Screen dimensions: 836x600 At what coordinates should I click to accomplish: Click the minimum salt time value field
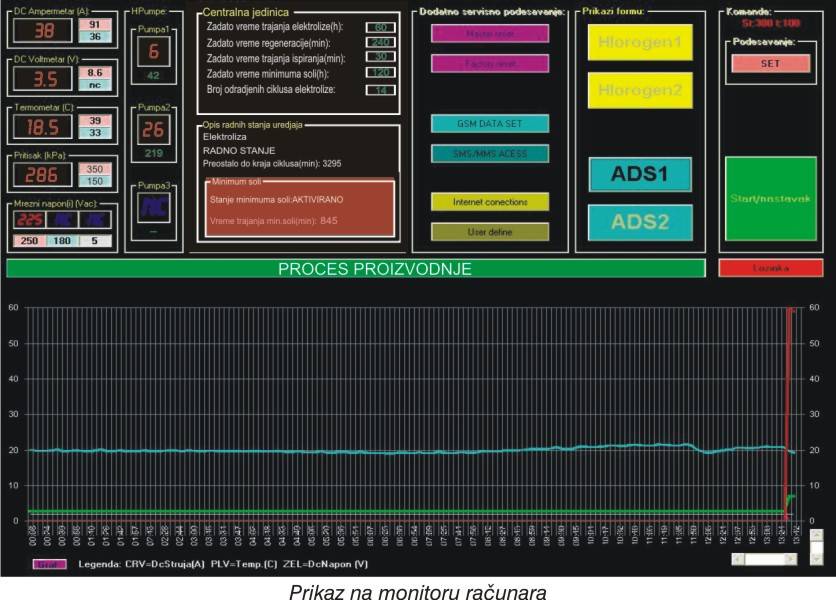pyautogui.click(x=380, y=74)
